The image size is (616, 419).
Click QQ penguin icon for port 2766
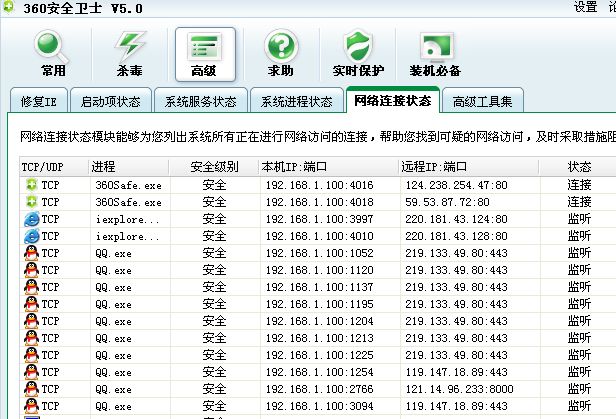[31, 389]
